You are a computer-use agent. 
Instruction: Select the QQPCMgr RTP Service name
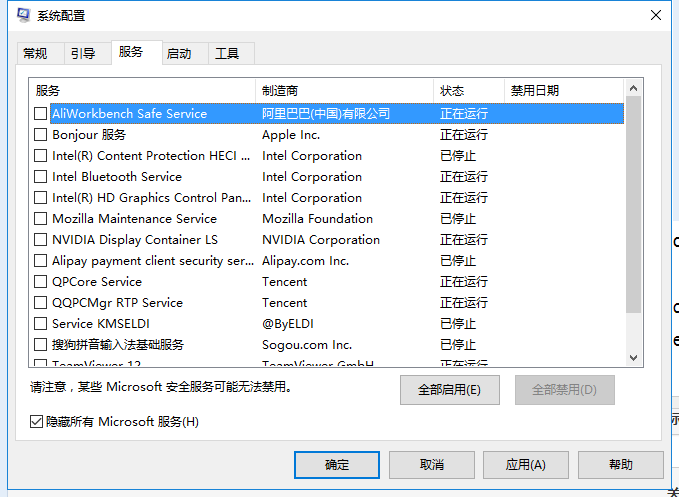117,303
